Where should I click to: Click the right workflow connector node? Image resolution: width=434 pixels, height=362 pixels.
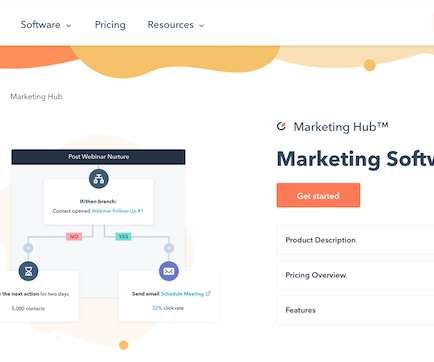pos(169,248)
